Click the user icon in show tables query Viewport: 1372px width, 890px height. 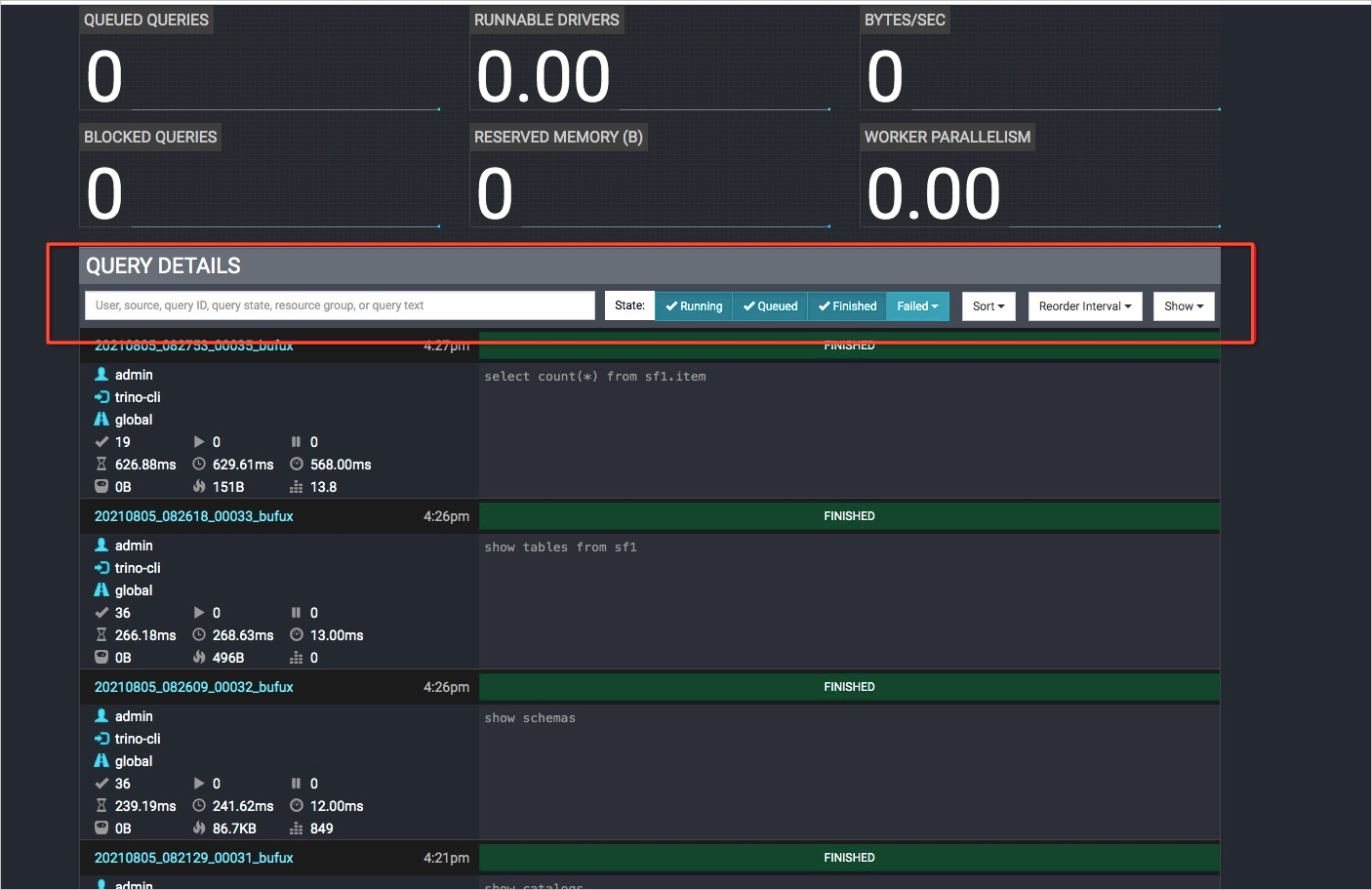[x=101, y=546]
